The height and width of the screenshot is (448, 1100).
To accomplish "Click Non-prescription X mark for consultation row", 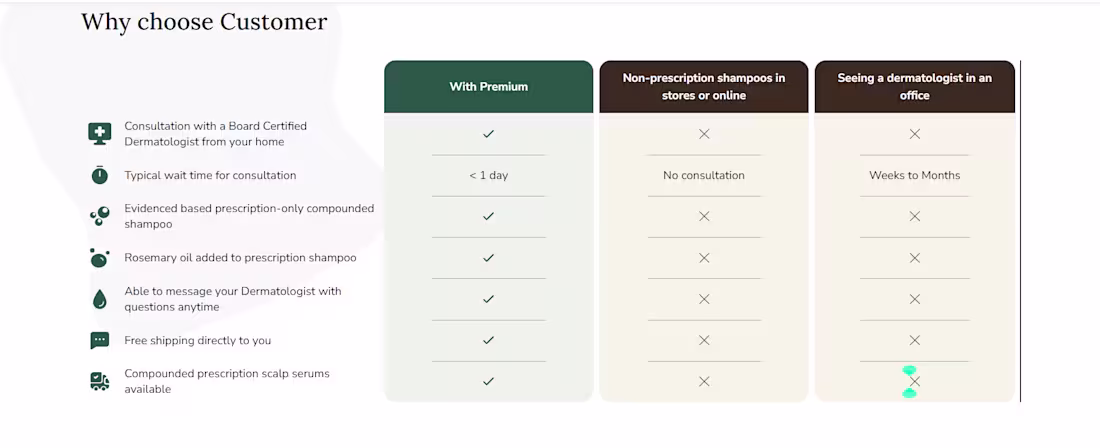I will coord(704,134).
